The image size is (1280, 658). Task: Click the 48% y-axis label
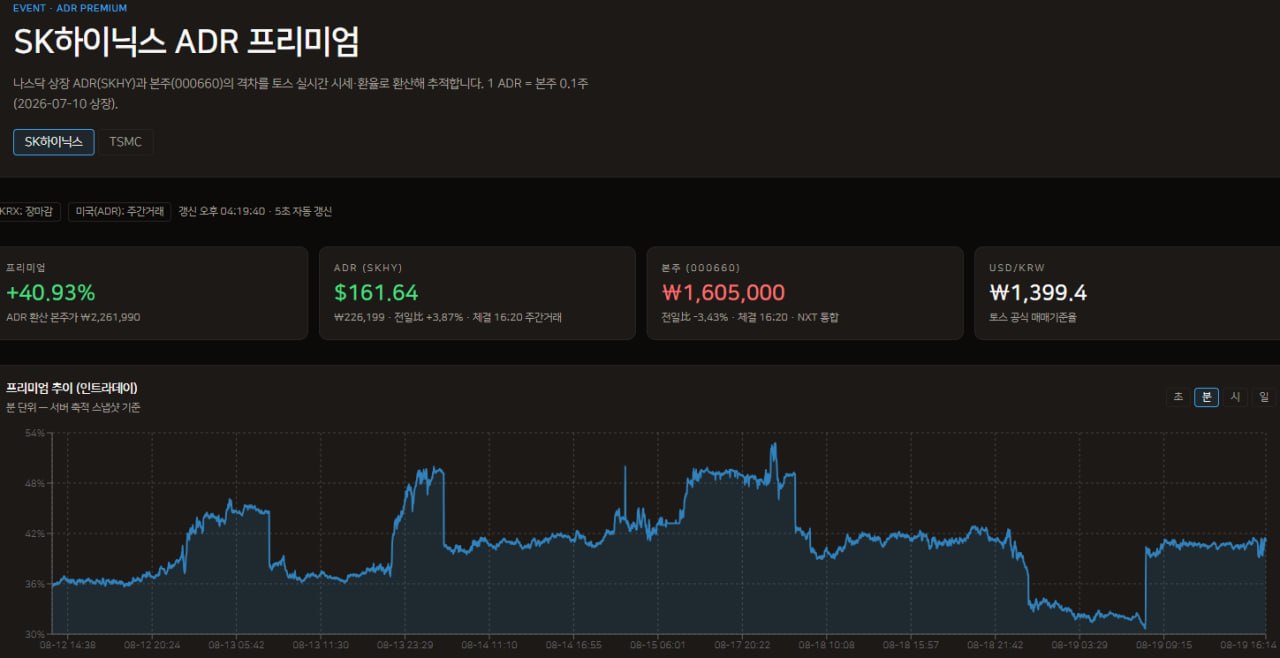click(35, 483)
